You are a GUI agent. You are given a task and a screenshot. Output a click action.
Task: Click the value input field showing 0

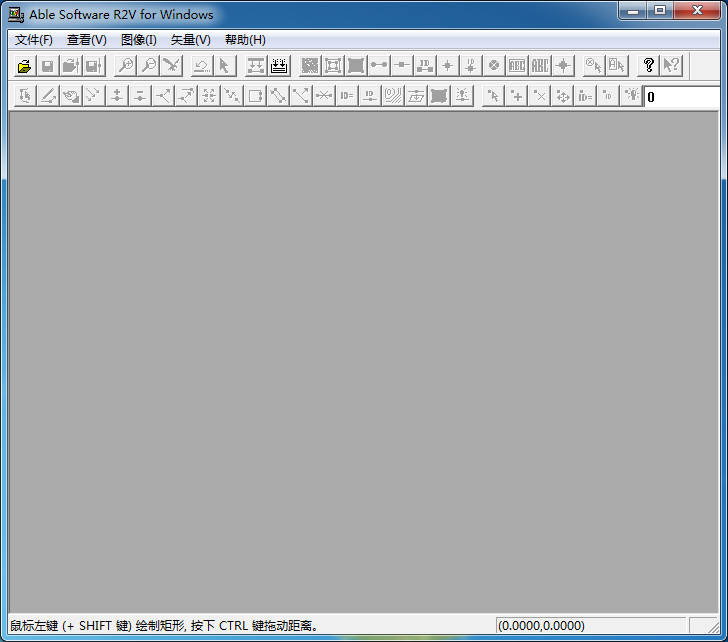click(x=682, y=97)
